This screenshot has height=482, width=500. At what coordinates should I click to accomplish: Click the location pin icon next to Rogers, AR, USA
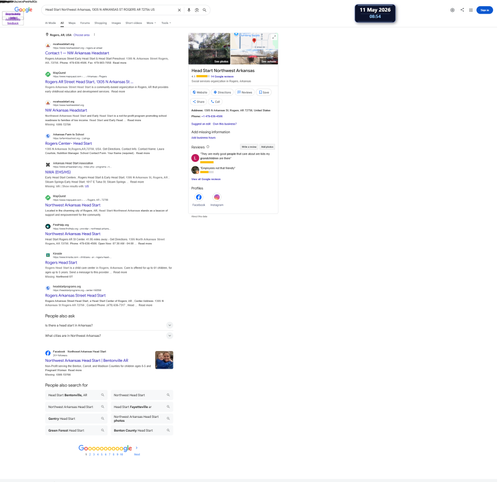click(x=47, y=35)
